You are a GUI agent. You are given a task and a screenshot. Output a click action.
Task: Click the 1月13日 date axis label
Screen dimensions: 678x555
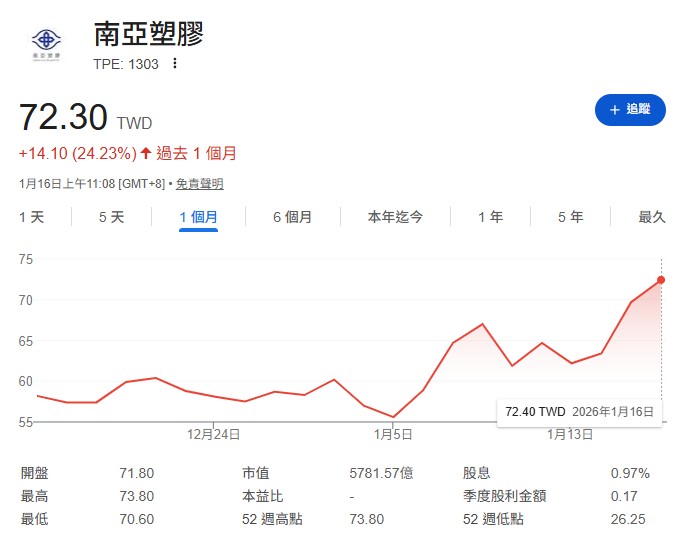click(570, 434)
